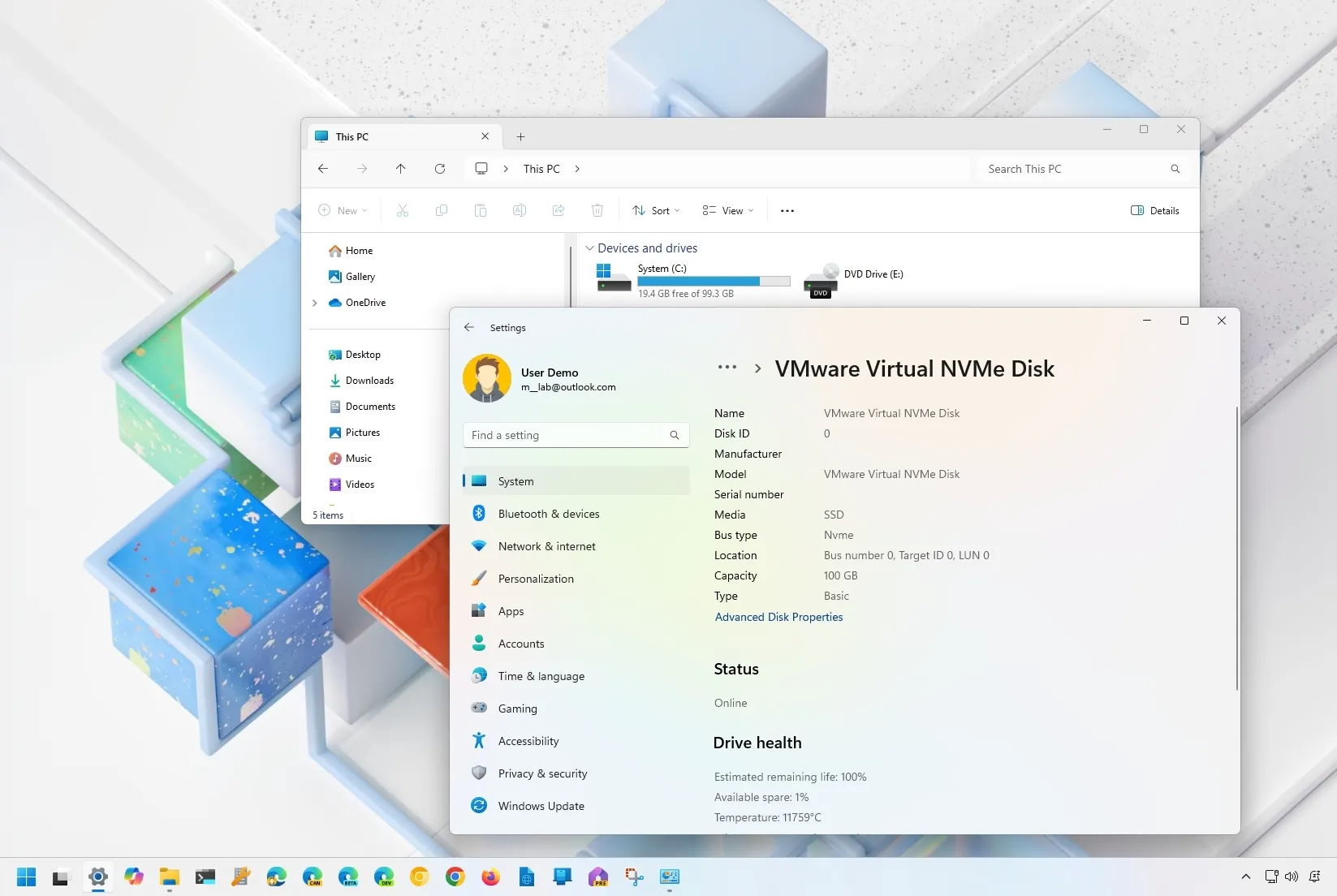Open the DVD Drive (E:)
Screen dimensions: 1337x896
click(x=854, y=281)
